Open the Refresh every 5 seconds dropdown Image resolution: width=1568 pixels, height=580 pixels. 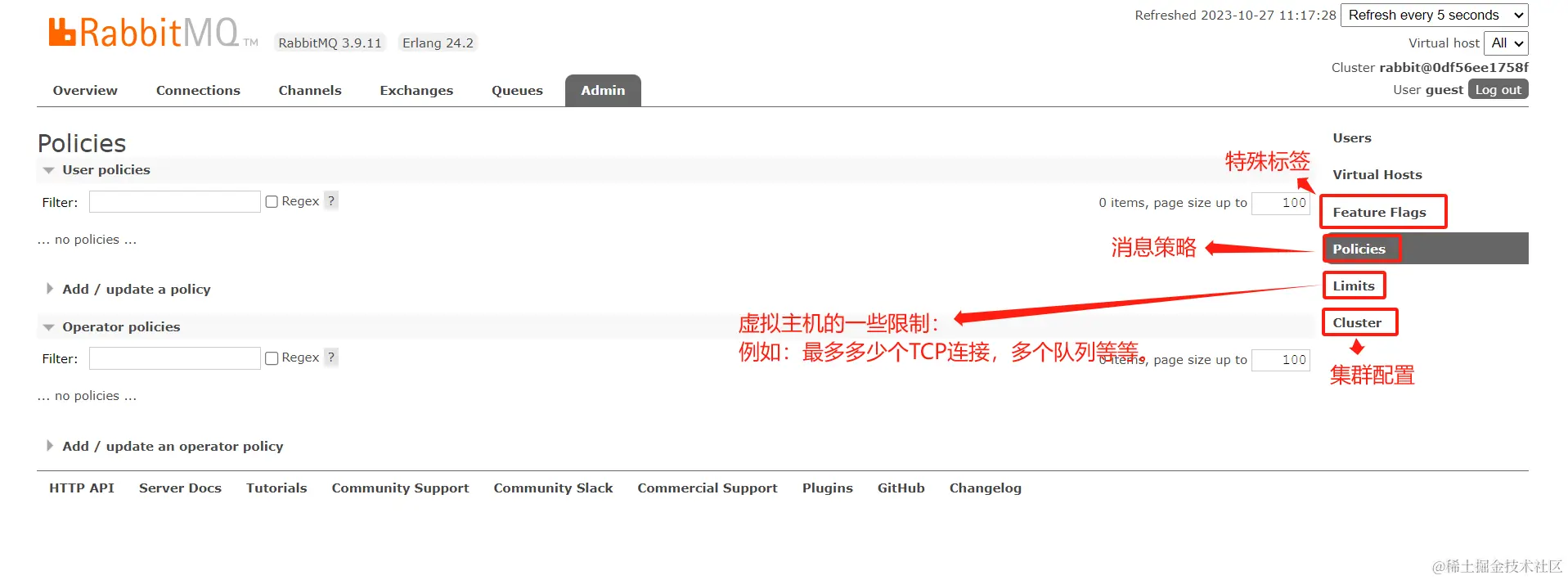[1435, 16]
